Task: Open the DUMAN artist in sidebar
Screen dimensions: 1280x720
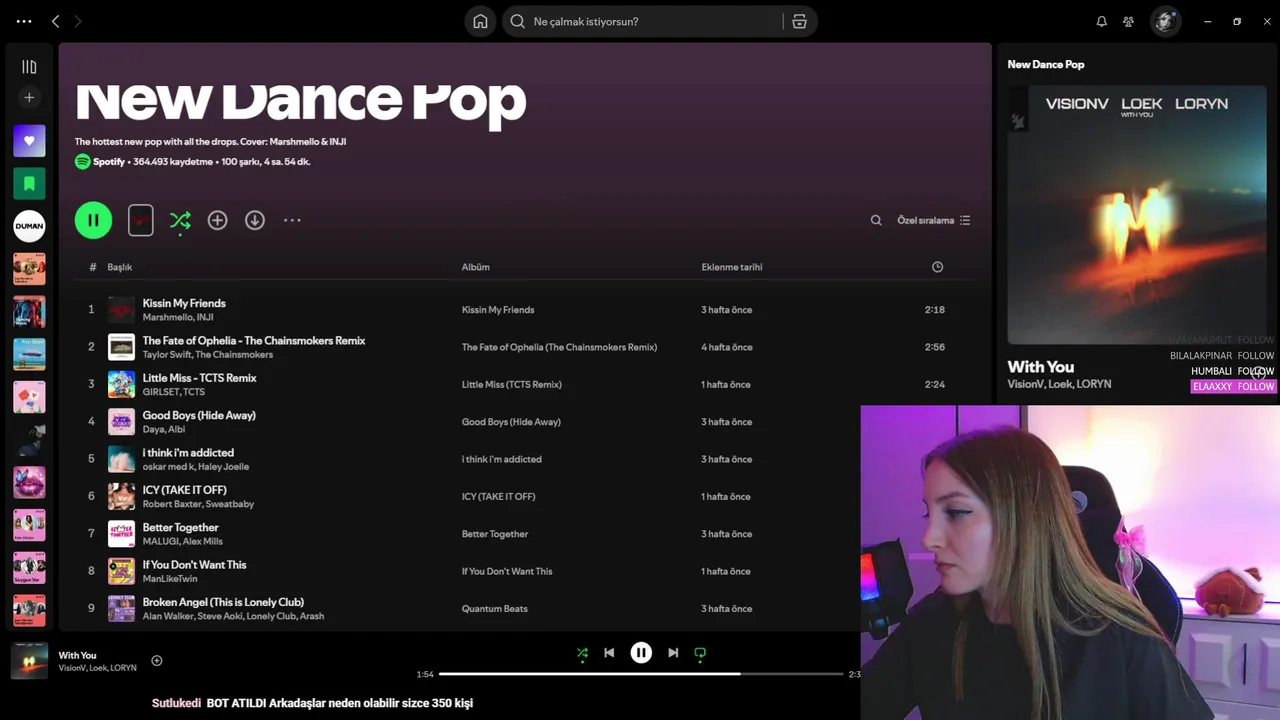Action: coord(29,226)
